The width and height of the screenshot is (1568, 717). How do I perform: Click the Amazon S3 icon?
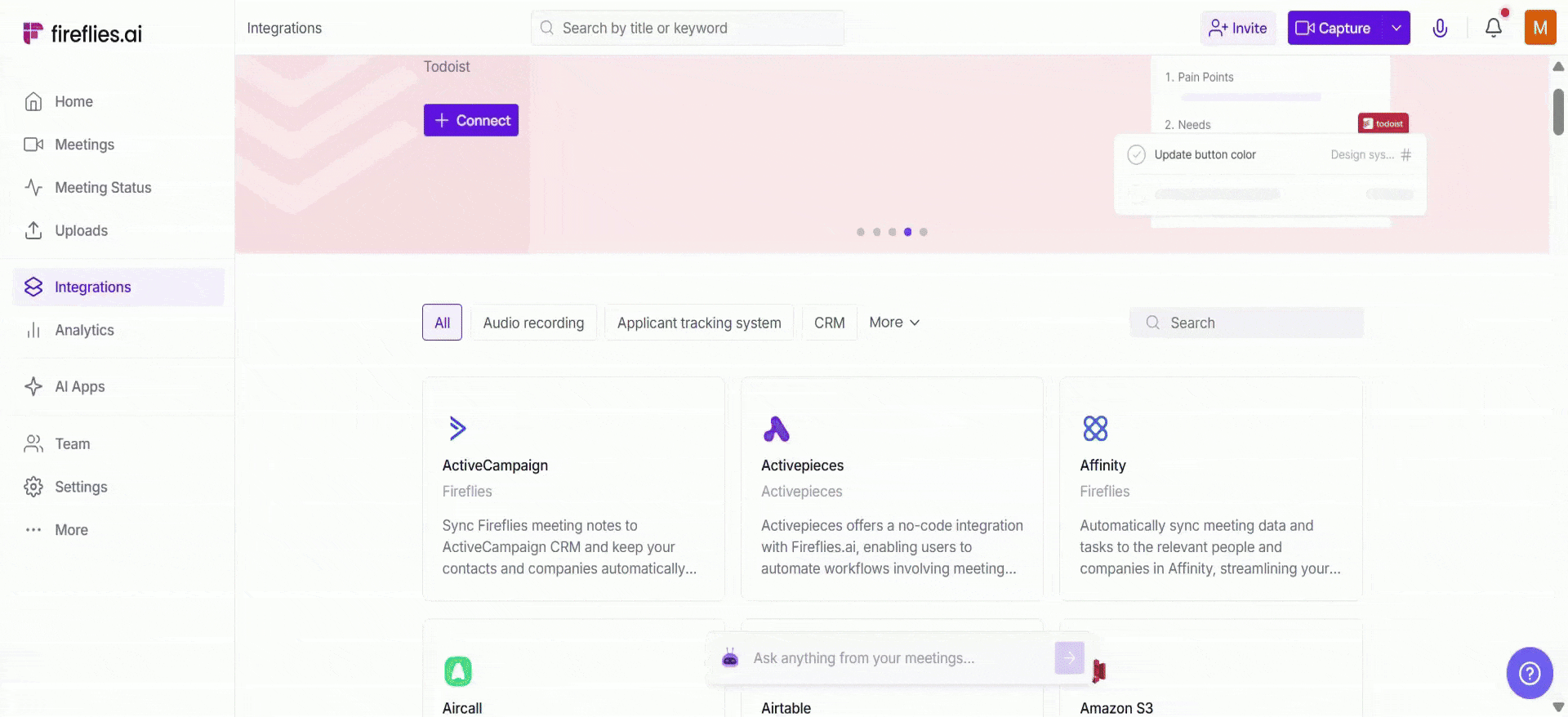1098,671
